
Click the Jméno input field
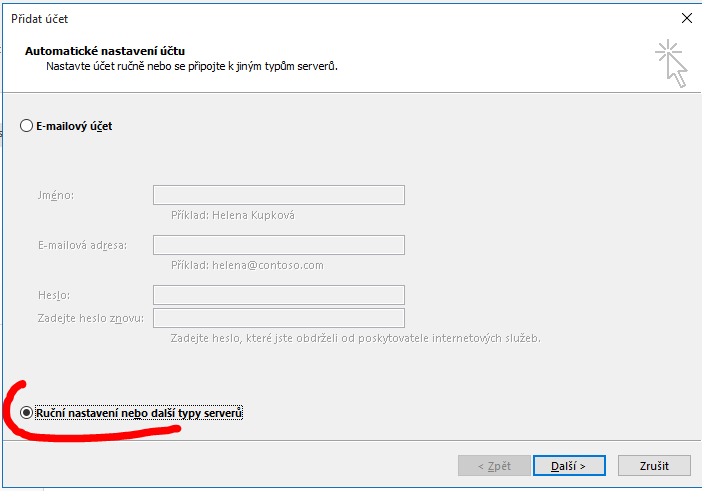click(x=279, y=195)
